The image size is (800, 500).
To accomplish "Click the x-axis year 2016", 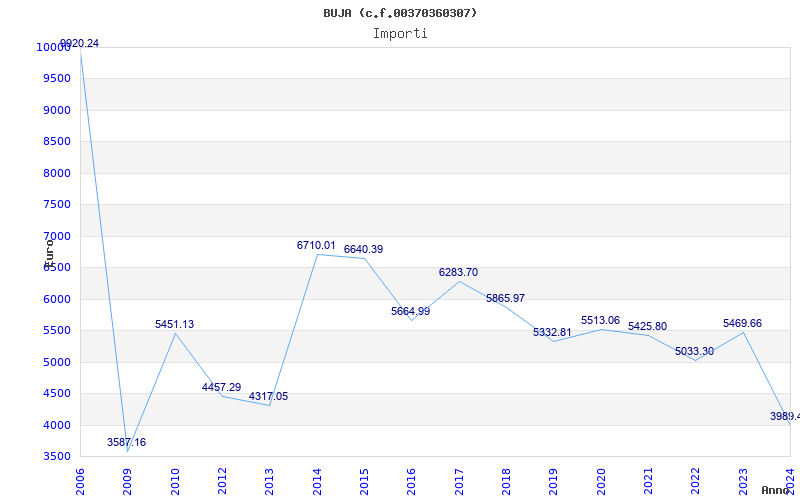I will tap(412, 482).
